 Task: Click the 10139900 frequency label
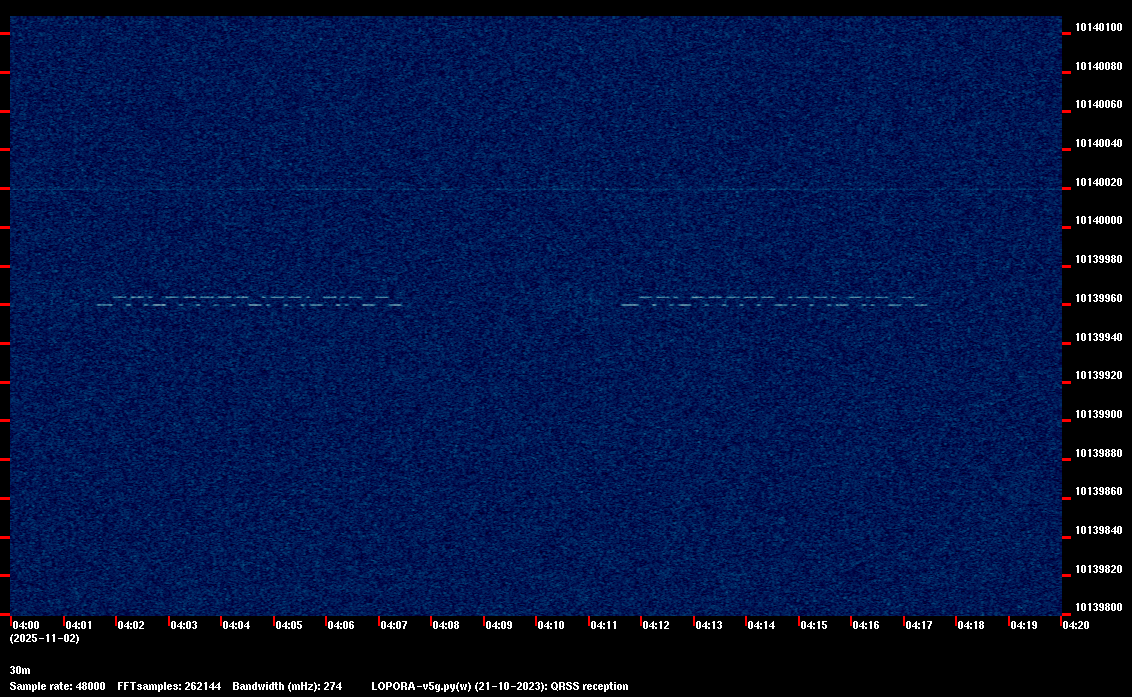[1099, 415]
